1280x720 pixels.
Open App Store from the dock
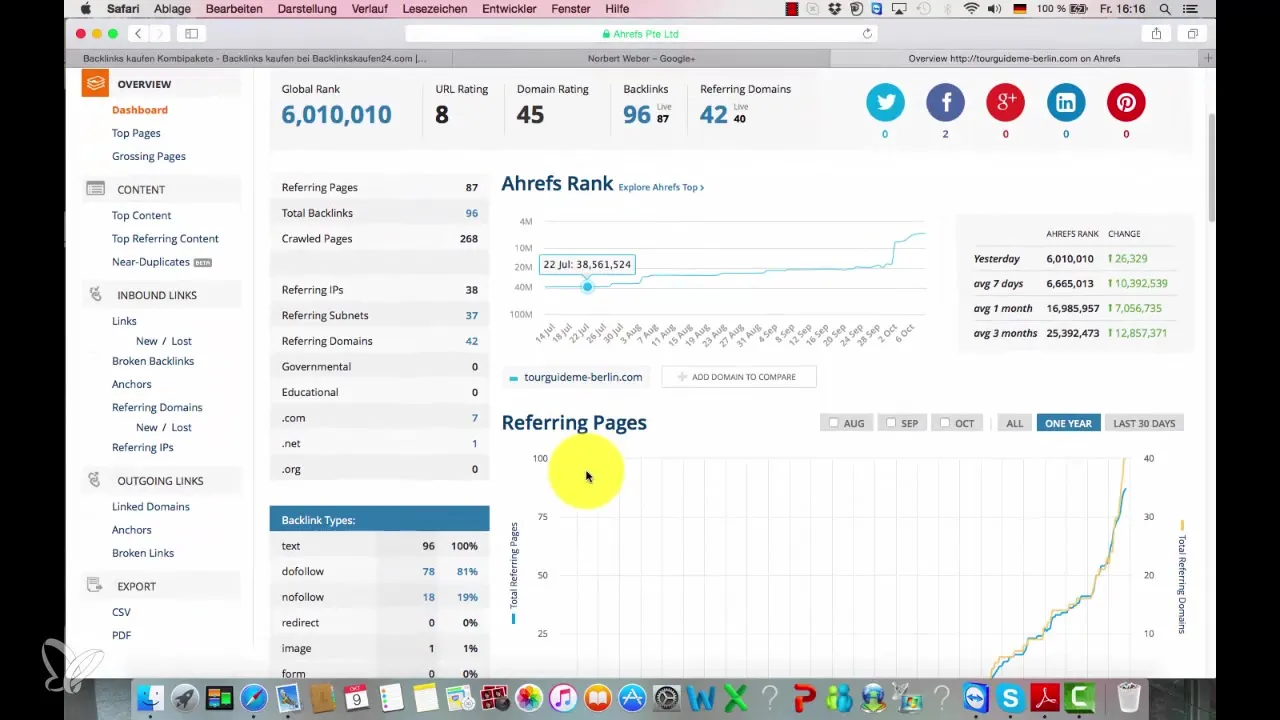[632, 697]
